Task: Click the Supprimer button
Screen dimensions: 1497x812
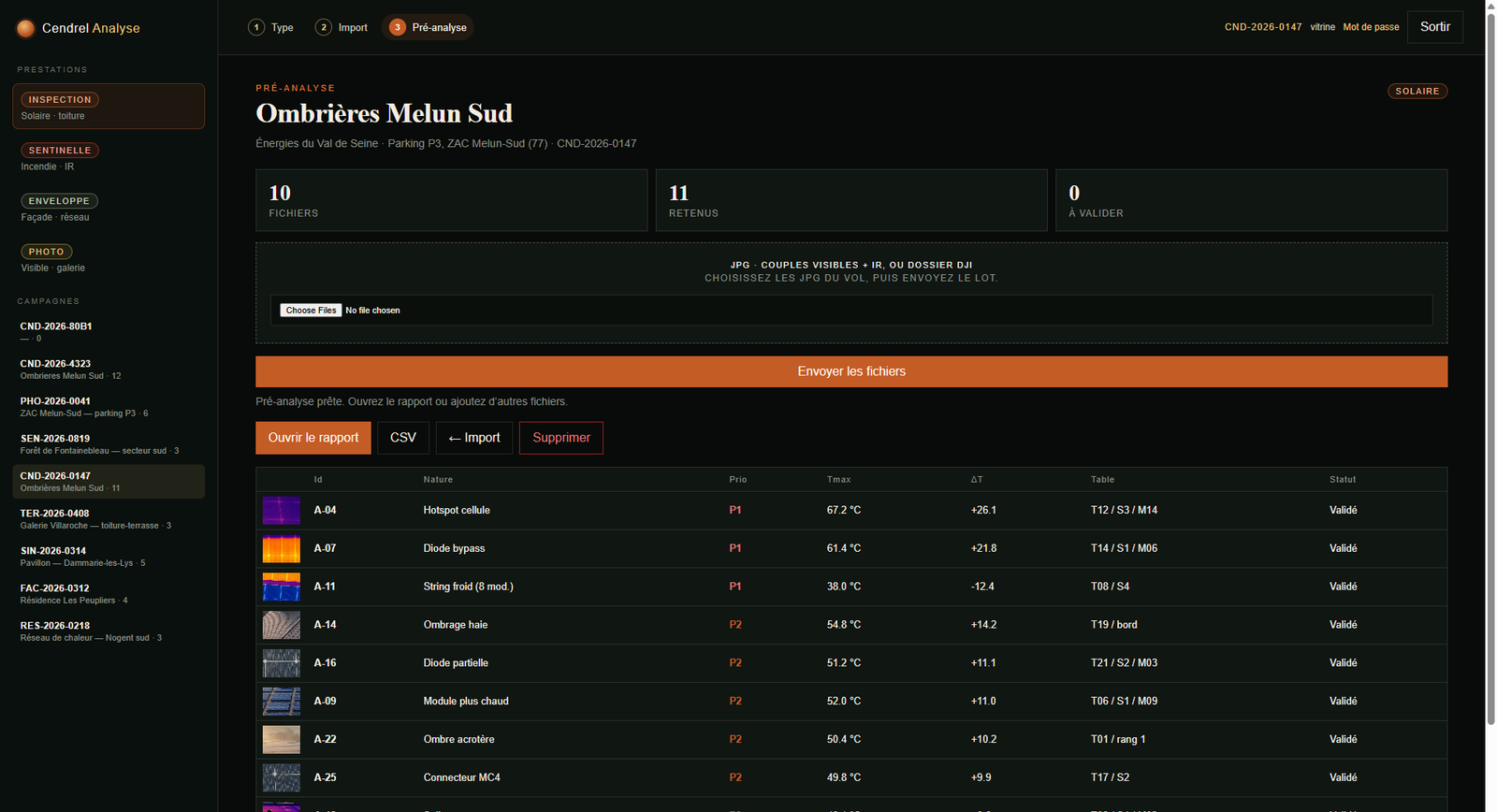Action: coord(561,438)
